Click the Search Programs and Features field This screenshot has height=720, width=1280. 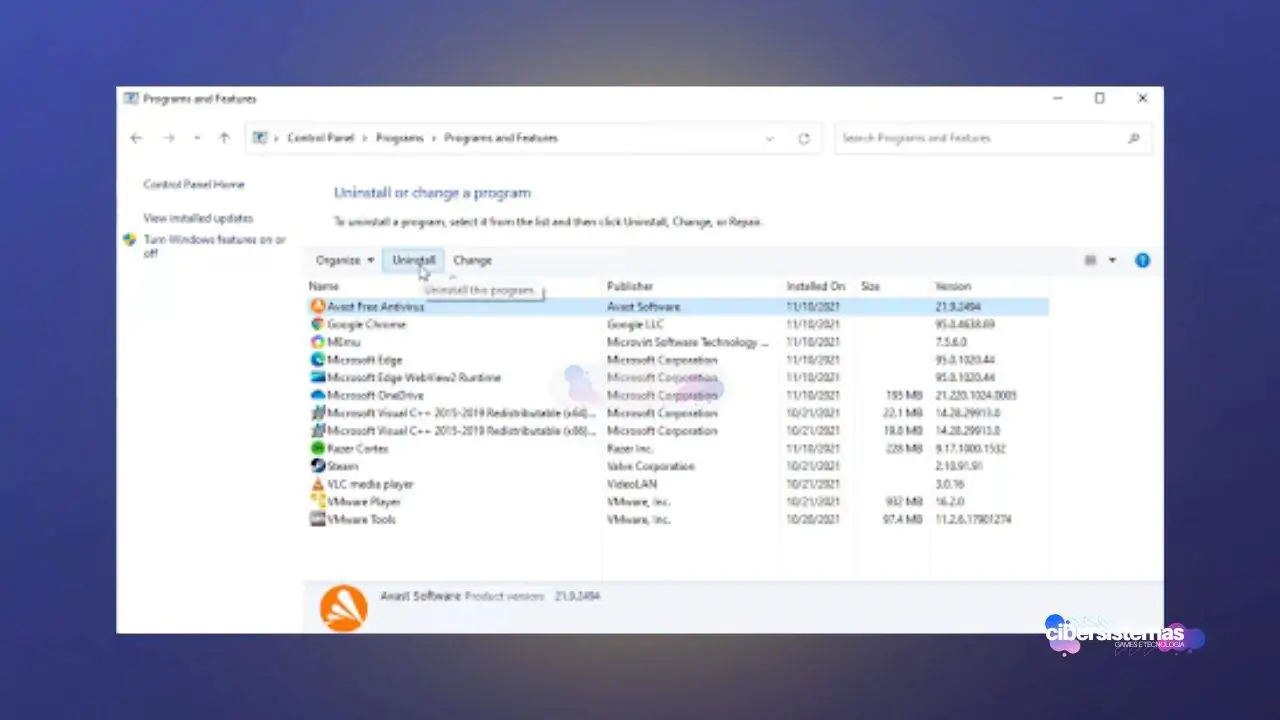(993, 138)
